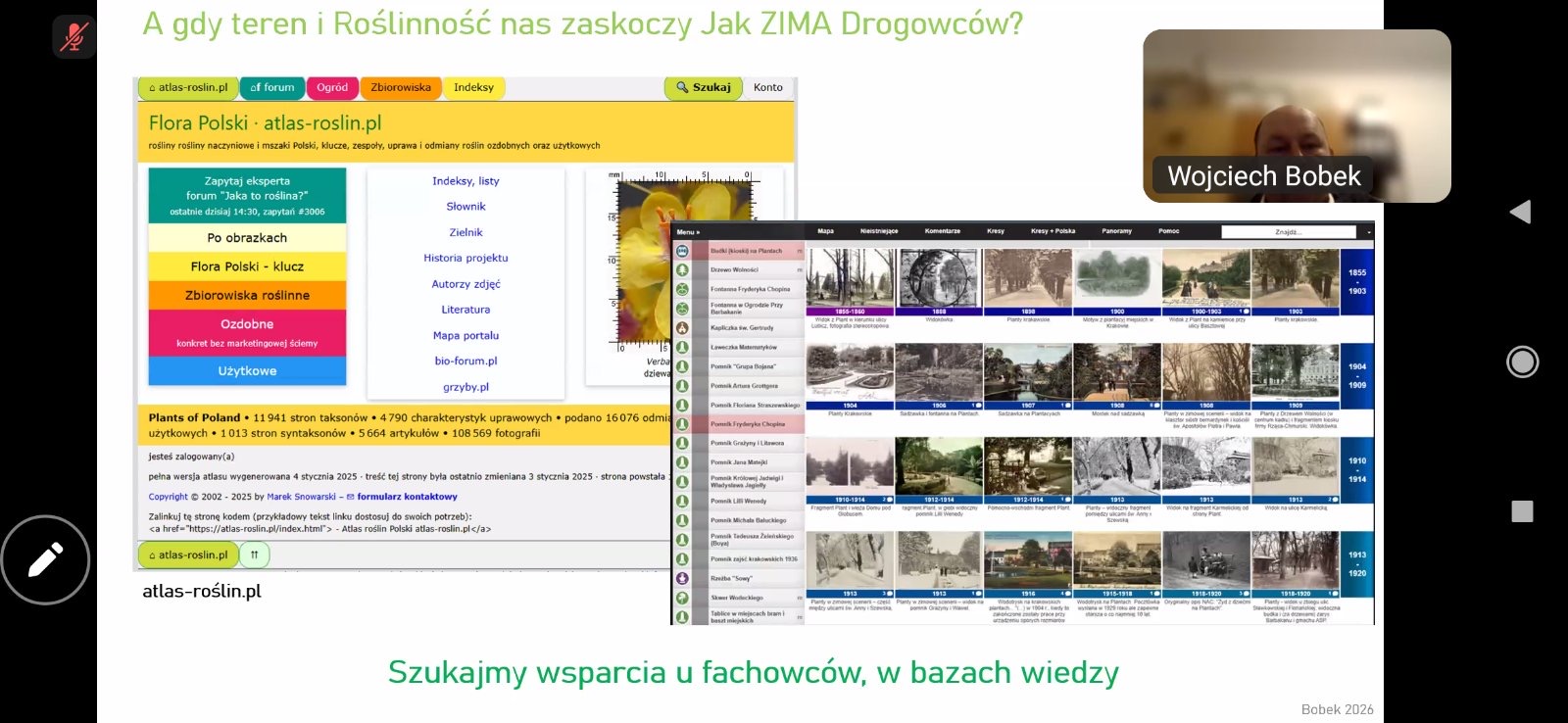Viewport: 1568px width, 723px height.
Task: Open the Ogród tab
Action: click(332, 87)
